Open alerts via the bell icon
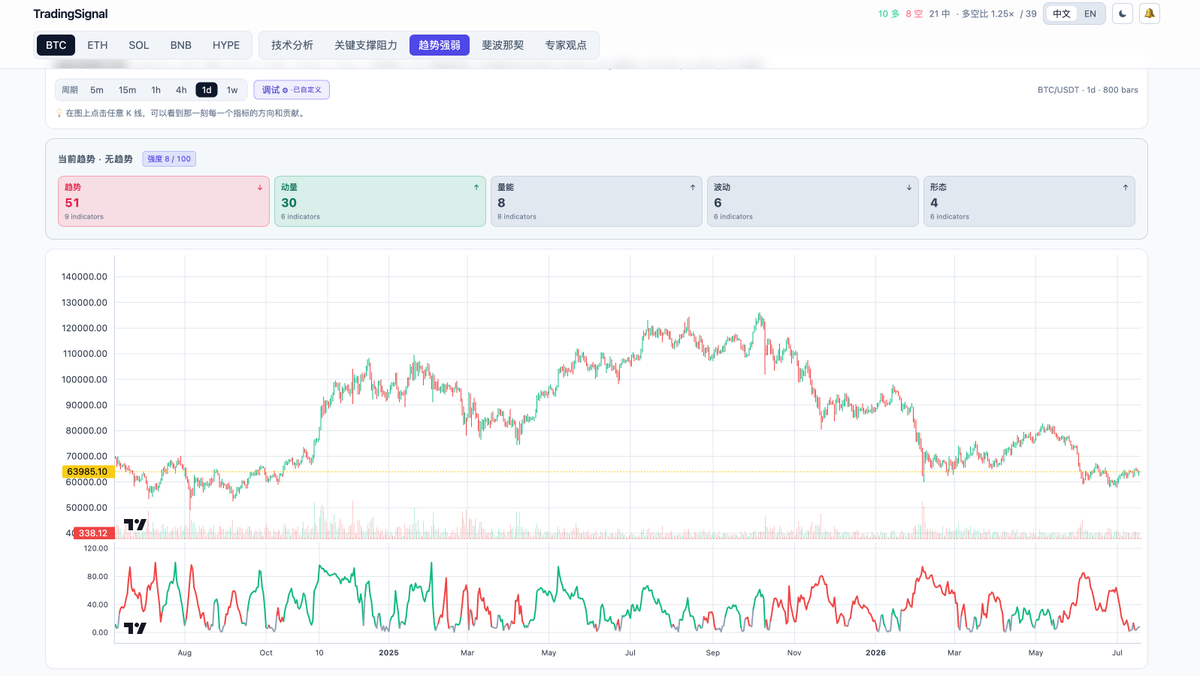Image resolution: width=1200 pixels, height=676 pixels. tap(1149, 14)
